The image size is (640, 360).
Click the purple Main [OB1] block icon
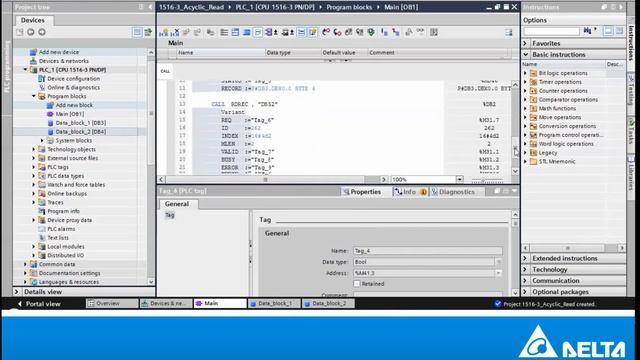50,114
